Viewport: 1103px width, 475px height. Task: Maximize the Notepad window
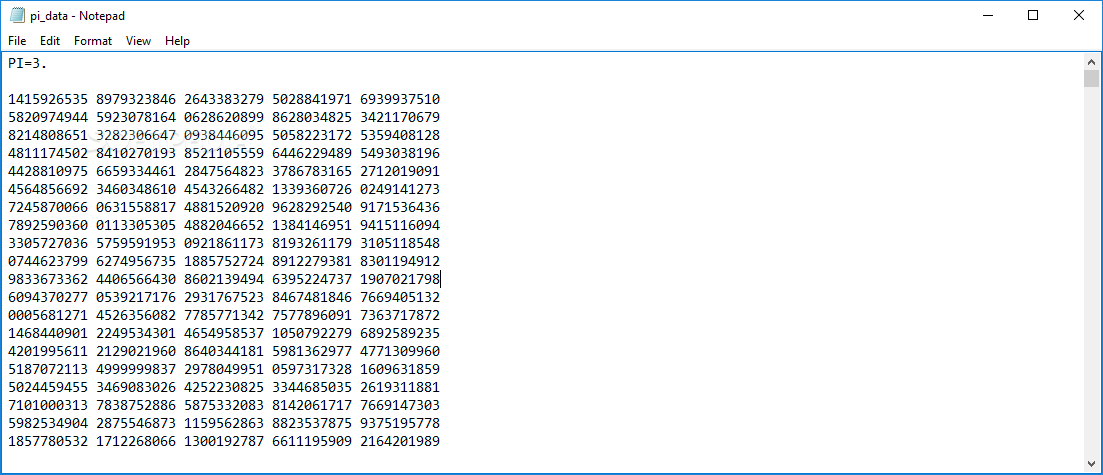coord(1033,15)
